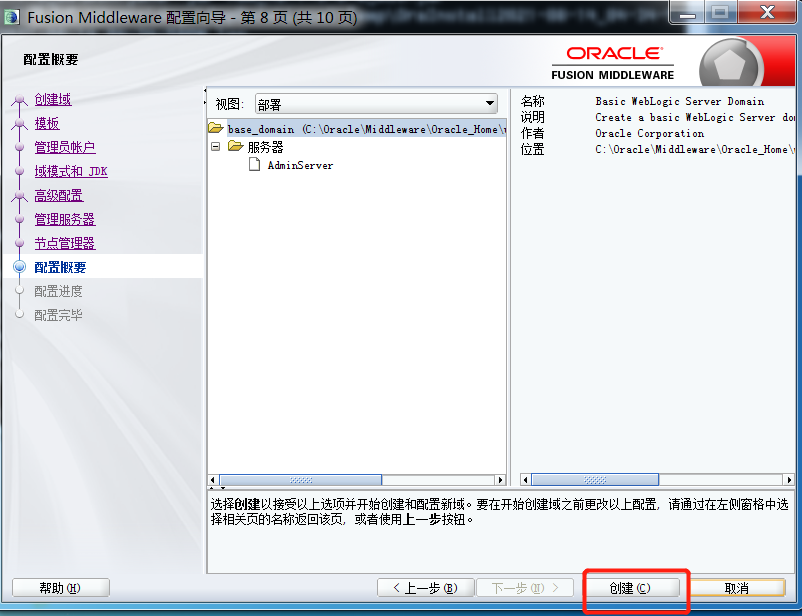Navigate to 模板 step link

click(47, 123)
